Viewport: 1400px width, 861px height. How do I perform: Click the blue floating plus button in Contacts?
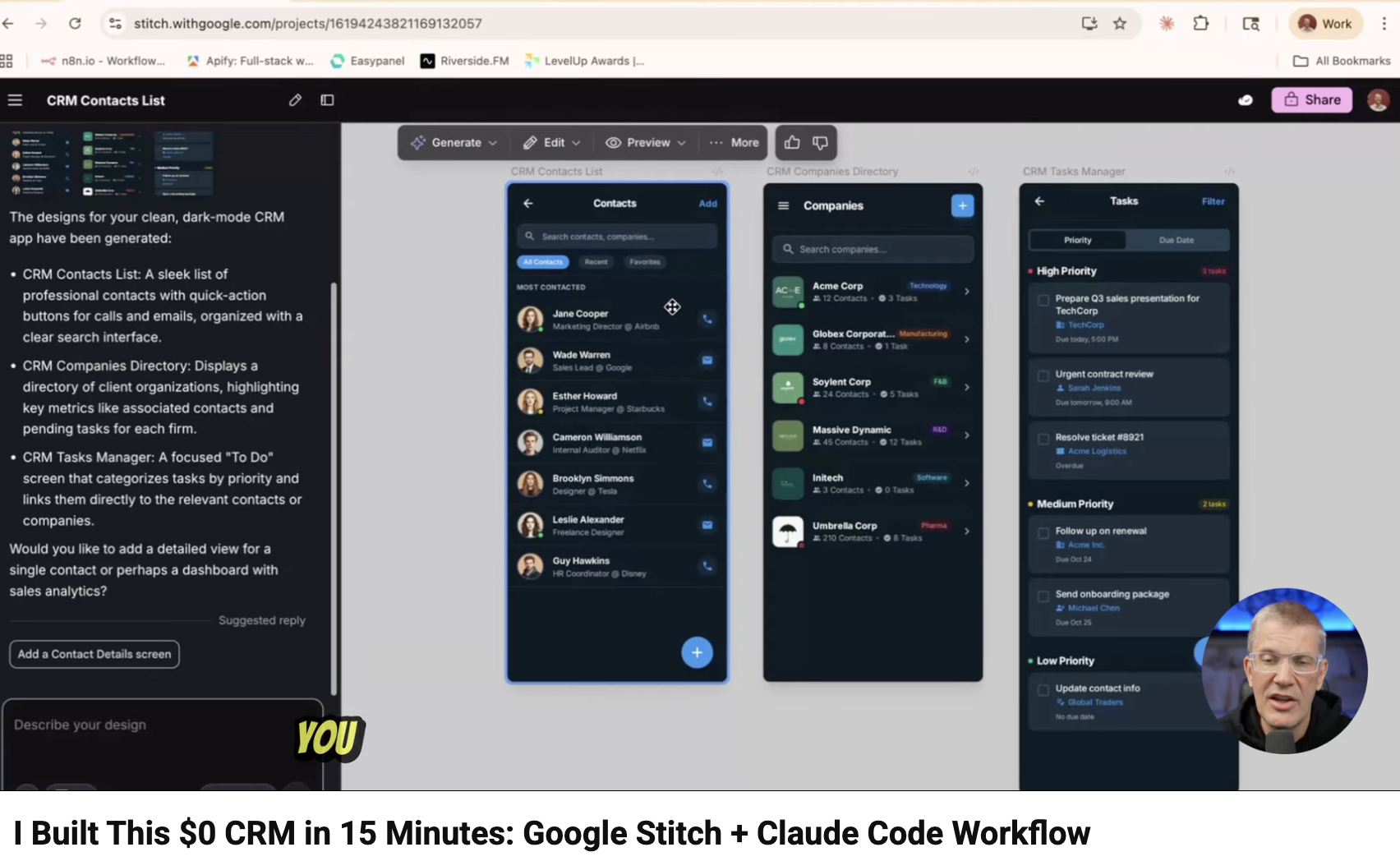(x=697, y=652)
